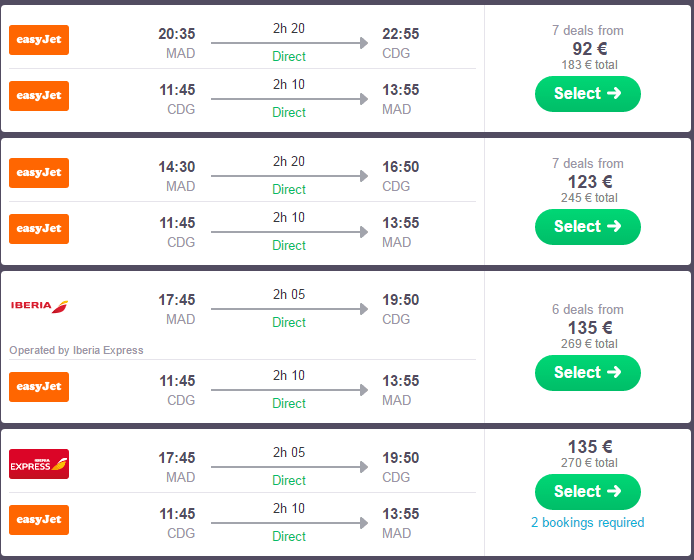Click easyJet logo in second card's return flight
Viewport: 694px width, 560px height.
click(x=39, y=229)
